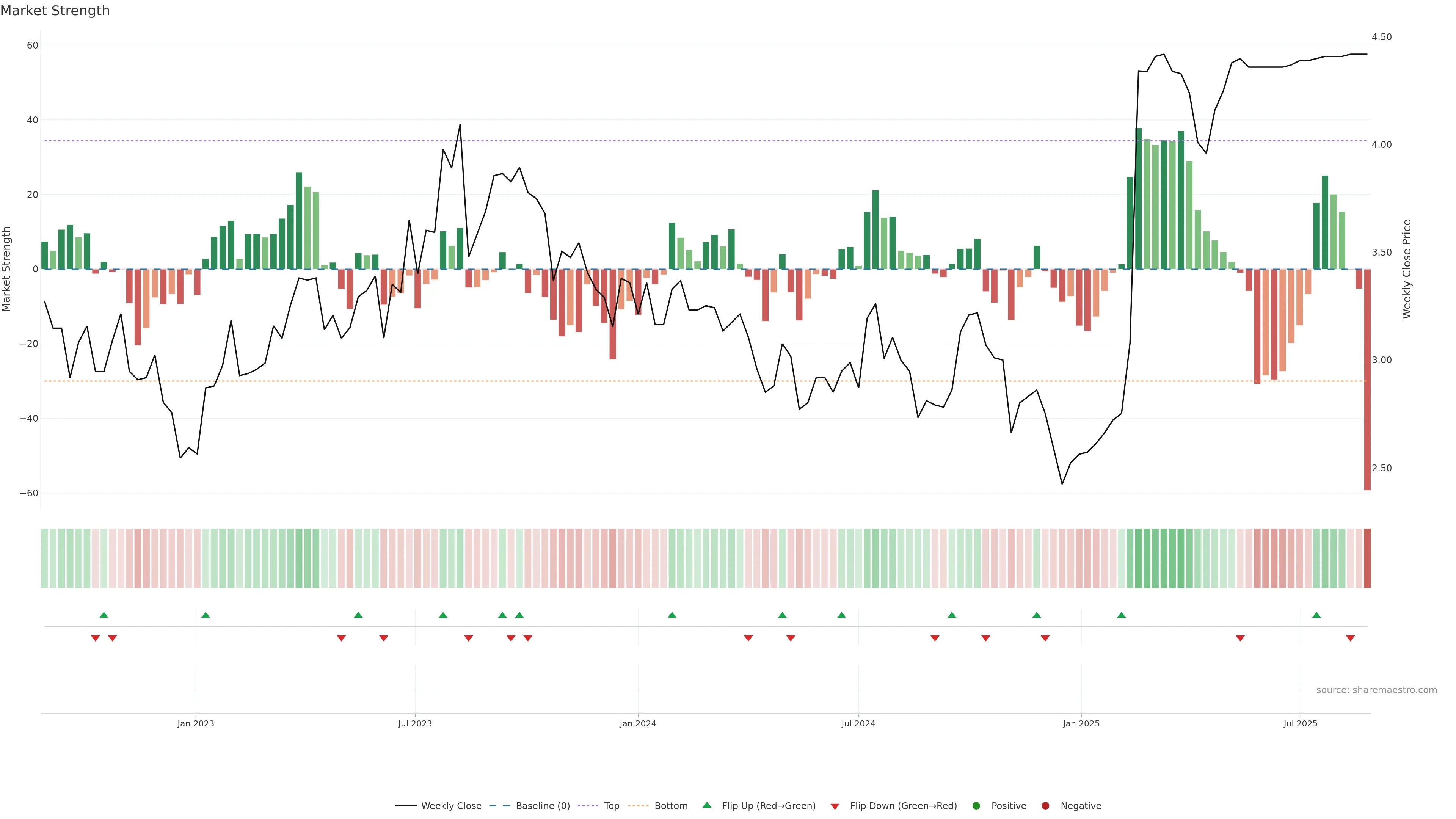Click the tall red bar at far right
Viewport: 1456px width, 819px height.
pos(1367,379)
